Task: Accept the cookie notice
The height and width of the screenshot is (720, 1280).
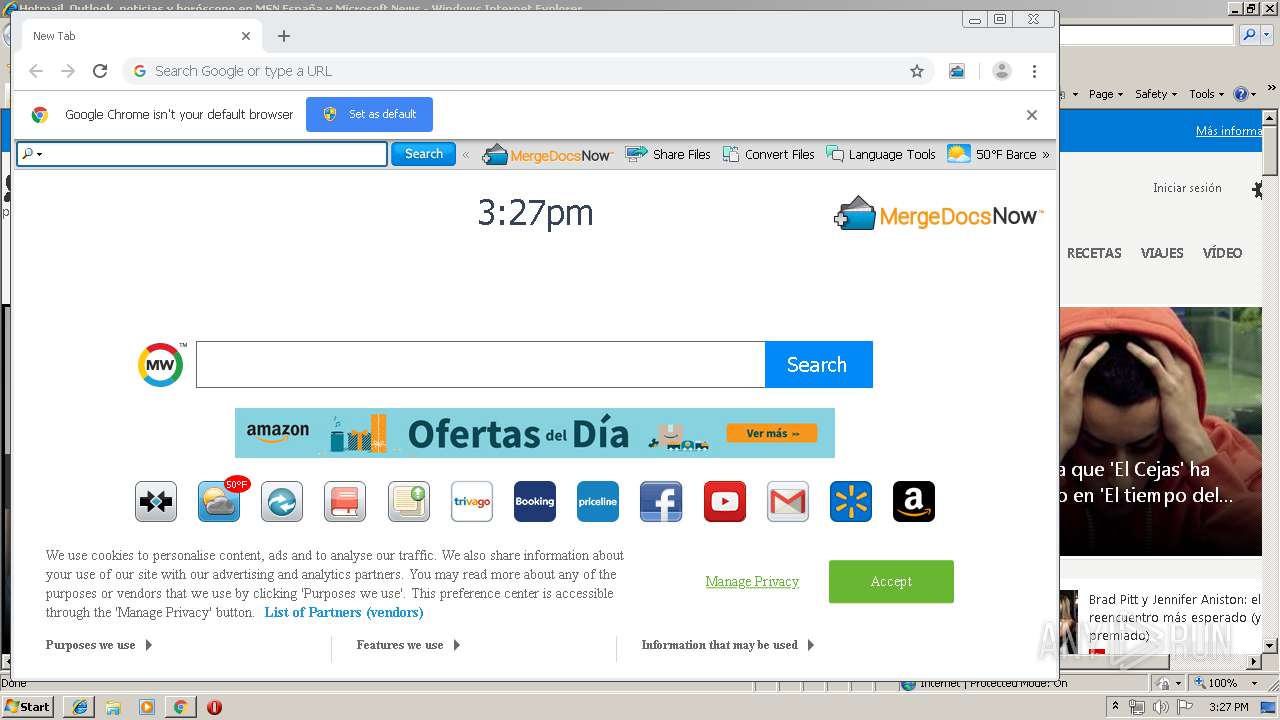Action: (x=891, y=582)
